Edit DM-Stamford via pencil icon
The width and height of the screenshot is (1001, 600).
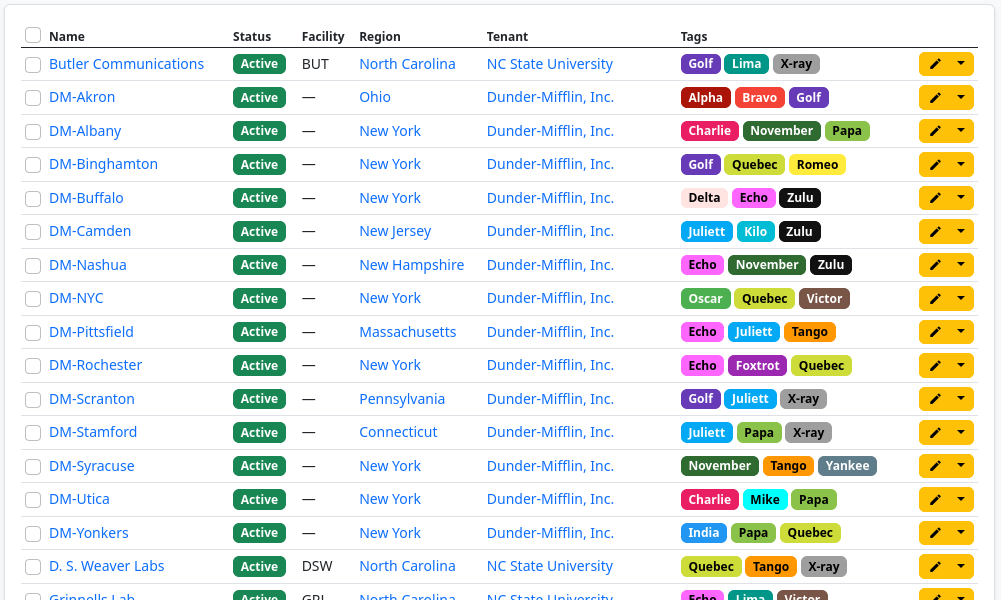935,433
